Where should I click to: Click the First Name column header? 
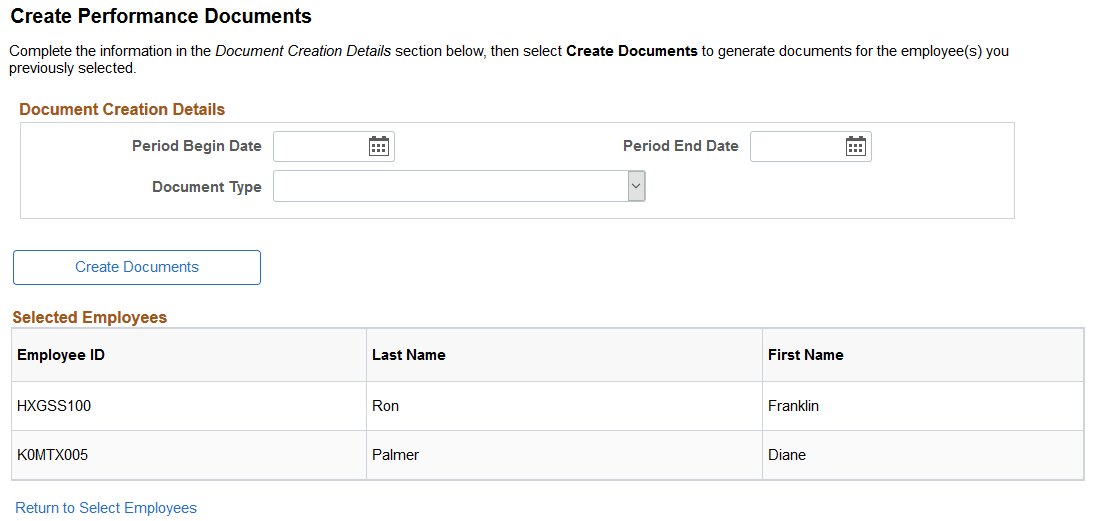tap(806, 355)
